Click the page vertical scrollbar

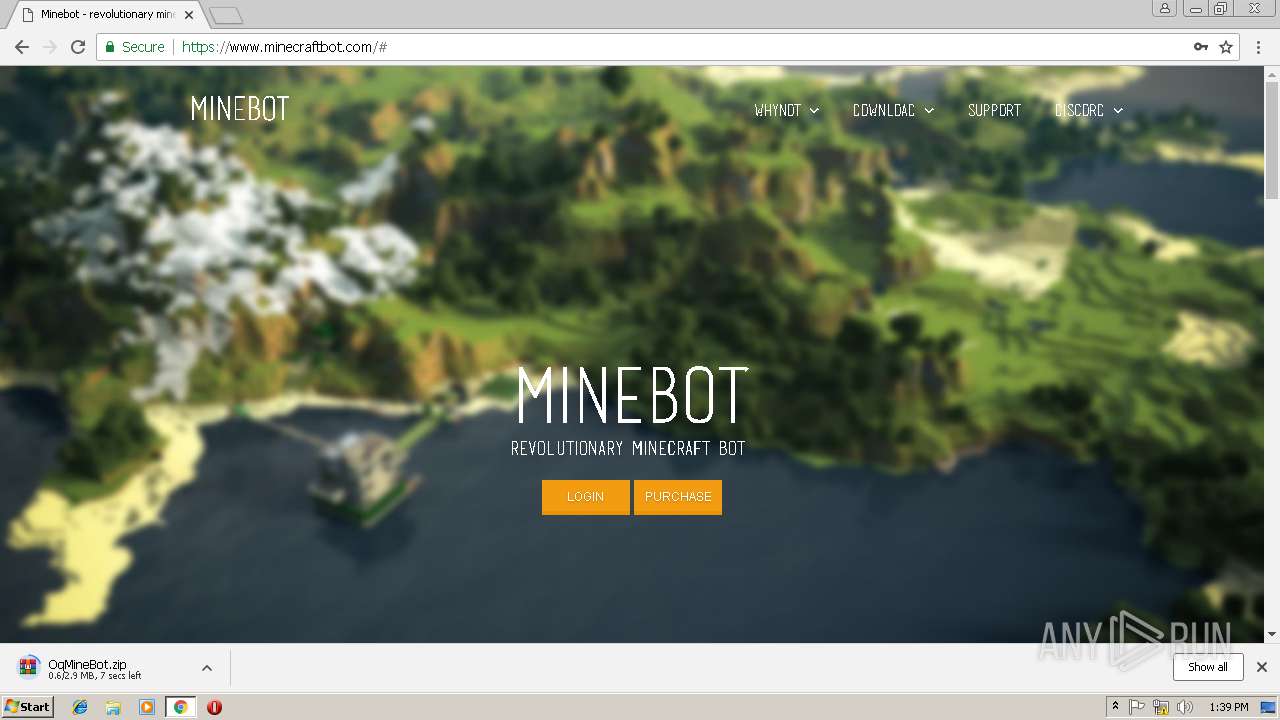tap(1272, 139)
